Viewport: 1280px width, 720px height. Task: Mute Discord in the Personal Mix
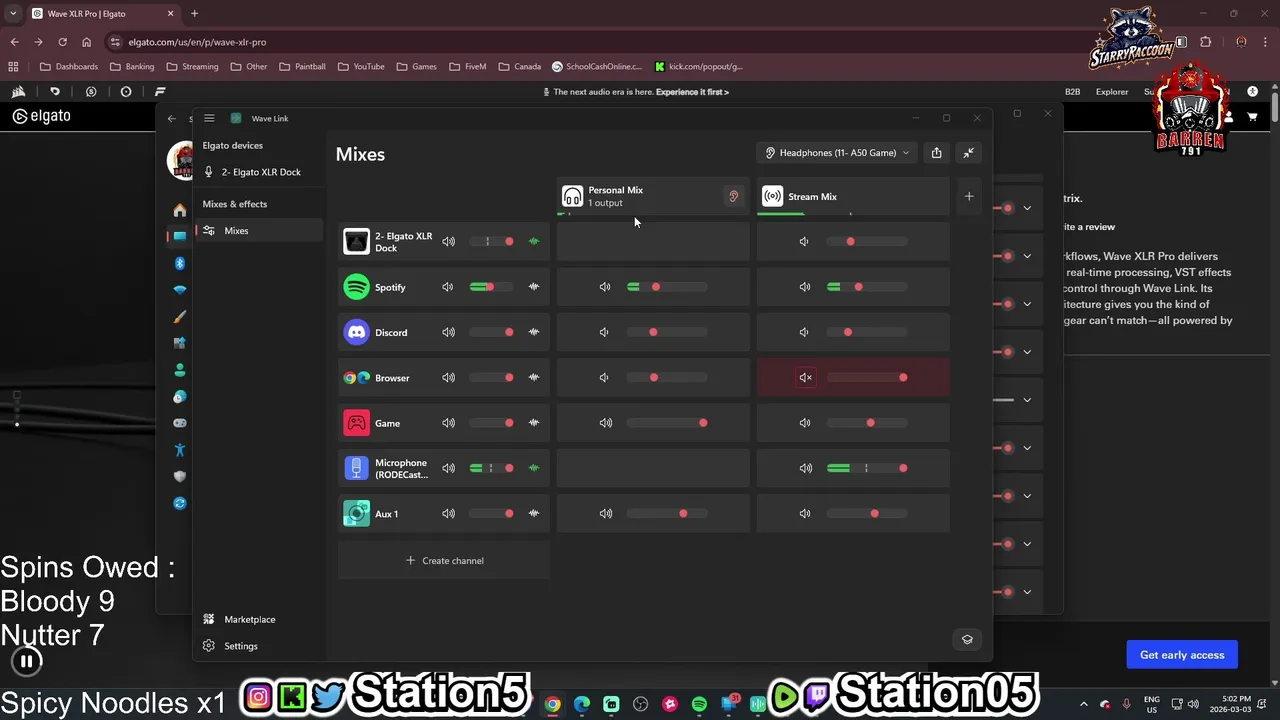604,332
